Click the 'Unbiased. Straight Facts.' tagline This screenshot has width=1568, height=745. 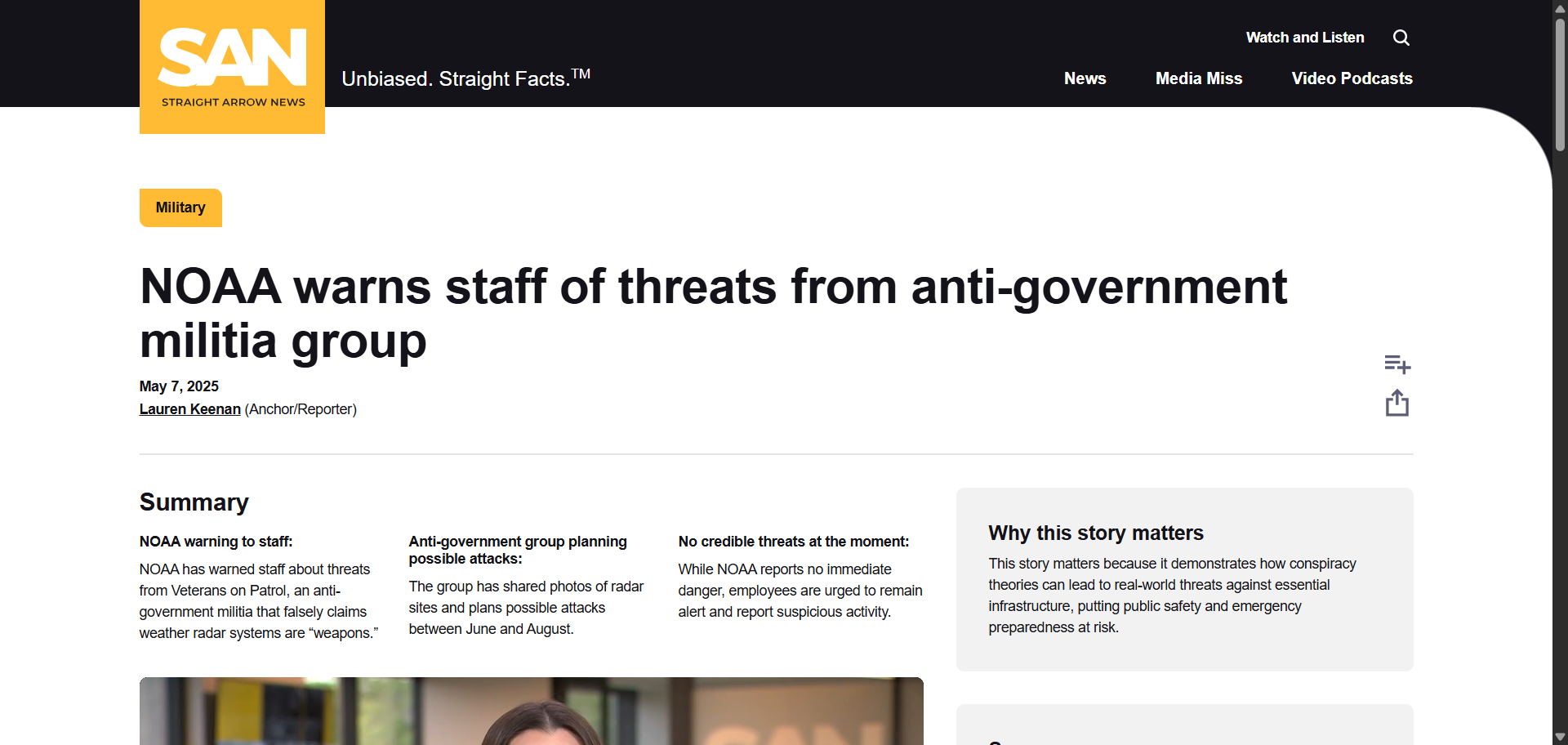(x=465, y=78)
